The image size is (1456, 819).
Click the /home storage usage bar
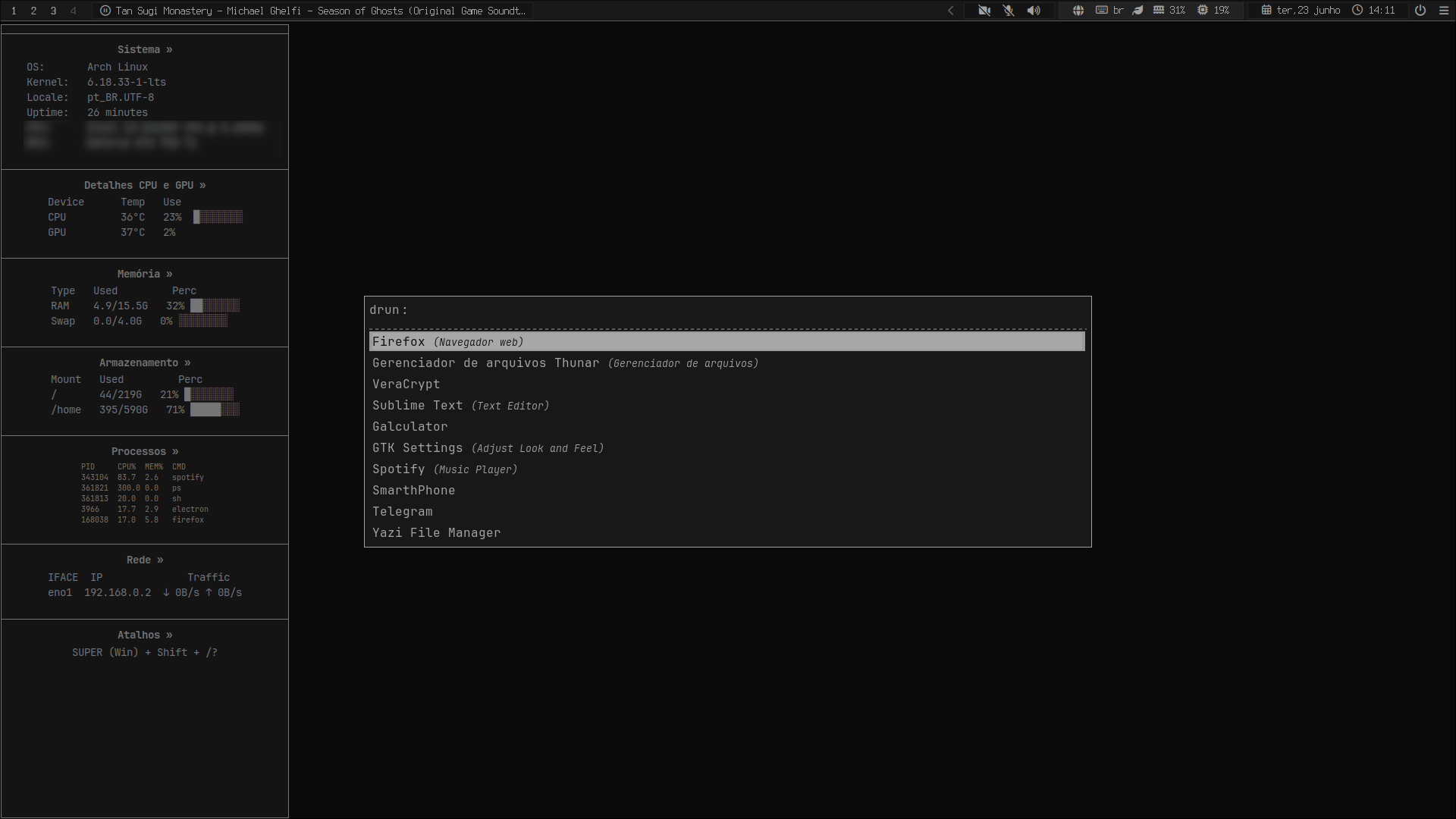(215, 409)
